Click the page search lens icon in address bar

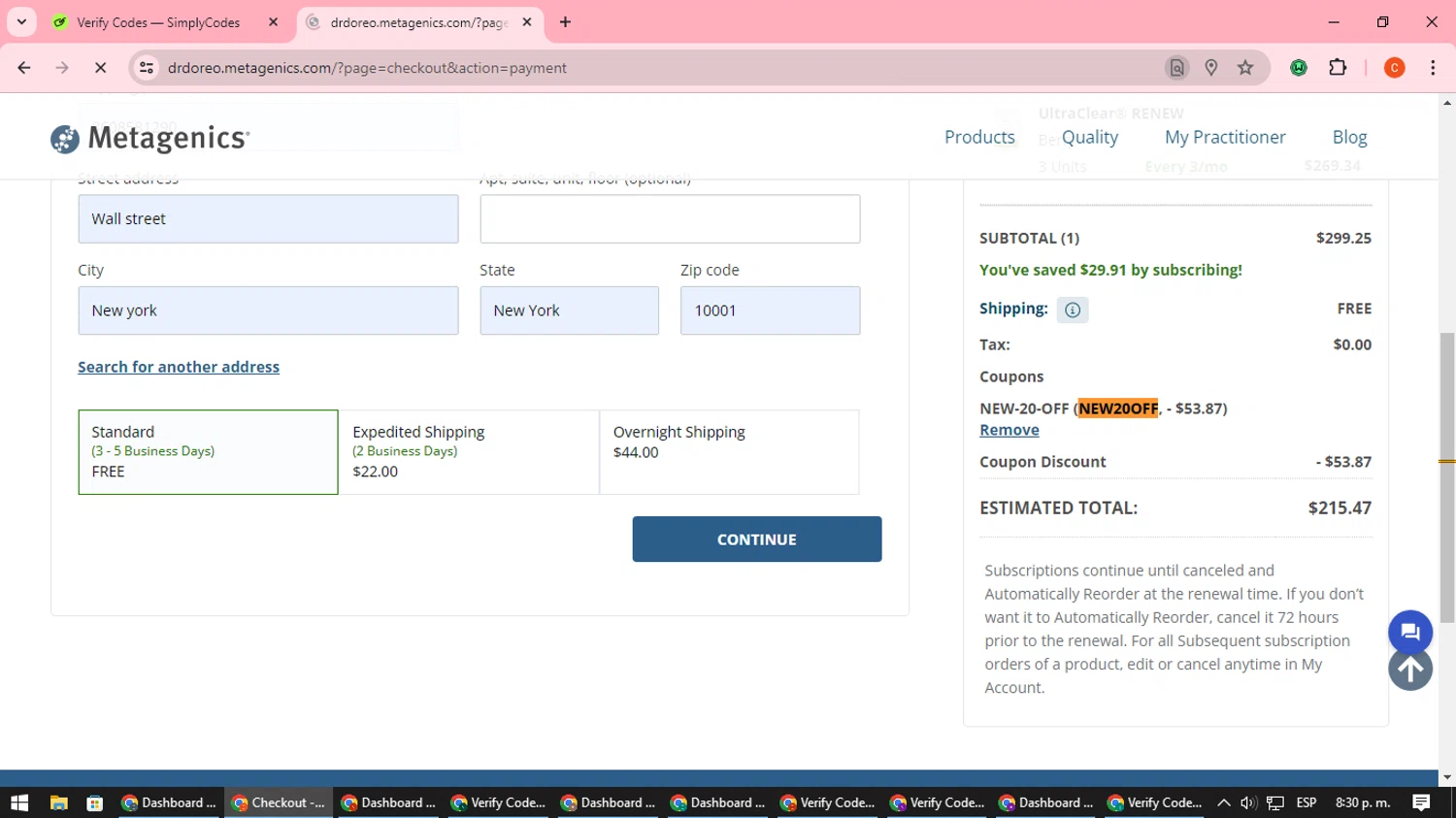[1176, 68]
